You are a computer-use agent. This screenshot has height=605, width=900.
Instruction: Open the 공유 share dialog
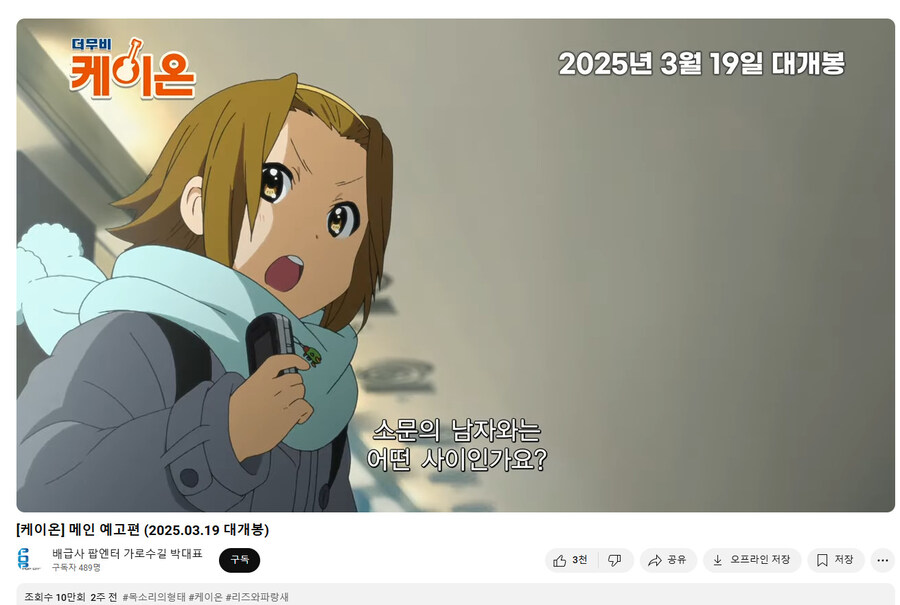coord(668,560)
